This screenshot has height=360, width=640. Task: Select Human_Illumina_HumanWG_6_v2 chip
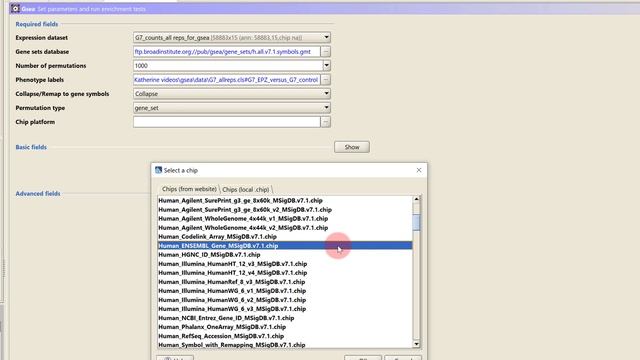285,300
